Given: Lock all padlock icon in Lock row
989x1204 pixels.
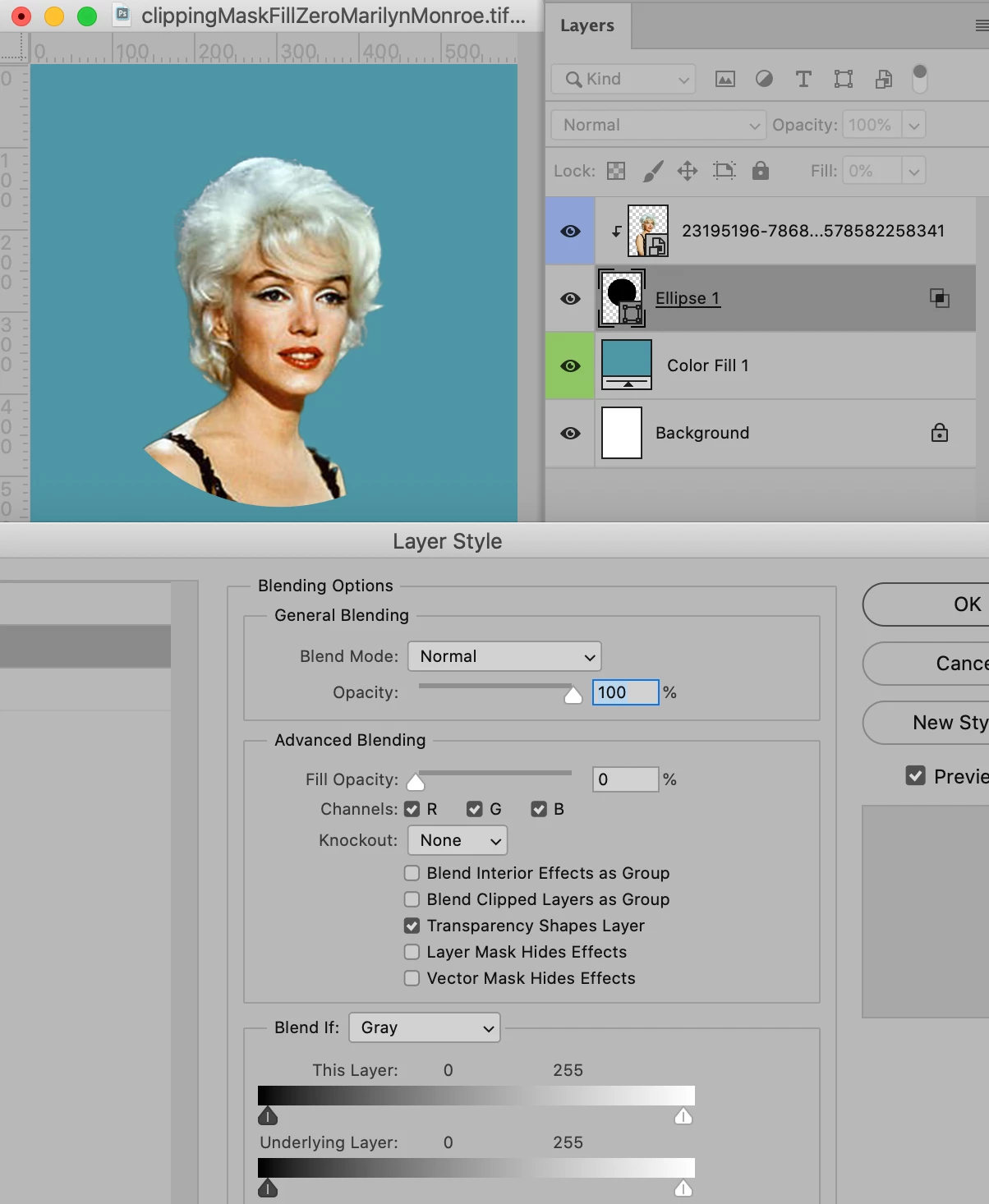Looking at the screenshot, I should point(761,171).
